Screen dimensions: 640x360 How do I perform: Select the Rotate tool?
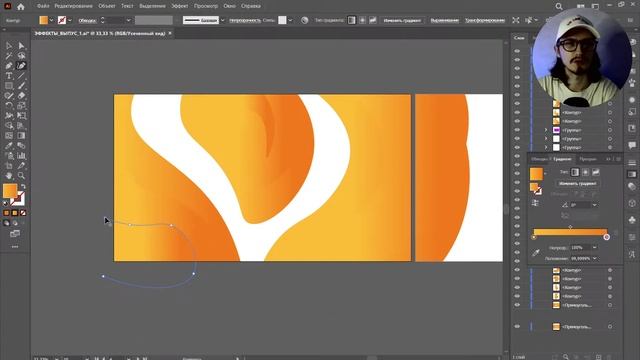pyautogui.click(x=9, y=106)
